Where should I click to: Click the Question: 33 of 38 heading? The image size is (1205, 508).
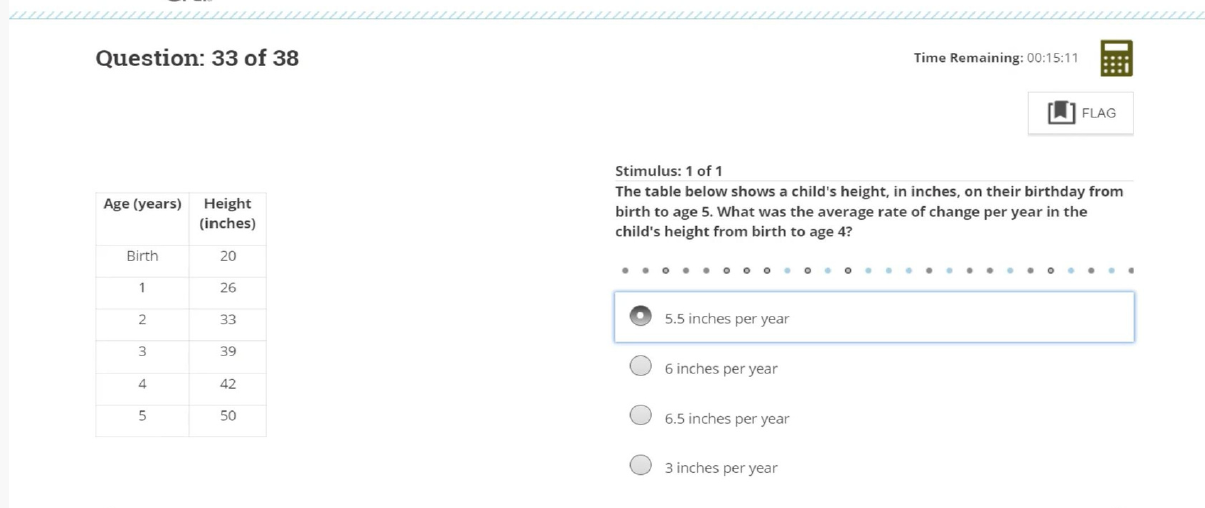[x=197, y=58]
